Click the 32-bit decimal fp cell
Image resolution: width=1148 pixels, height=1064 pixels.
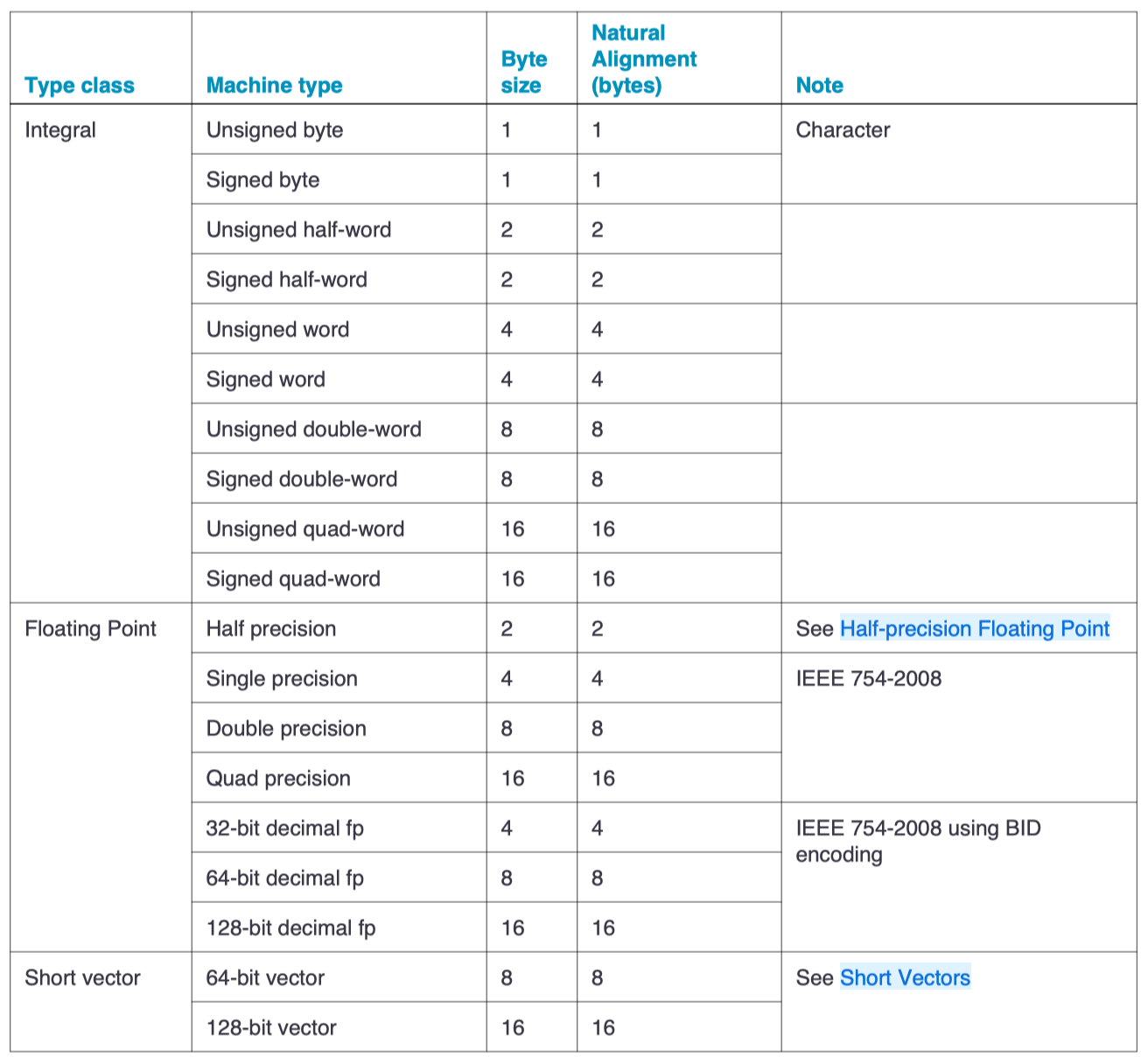(x=284, y=829)
